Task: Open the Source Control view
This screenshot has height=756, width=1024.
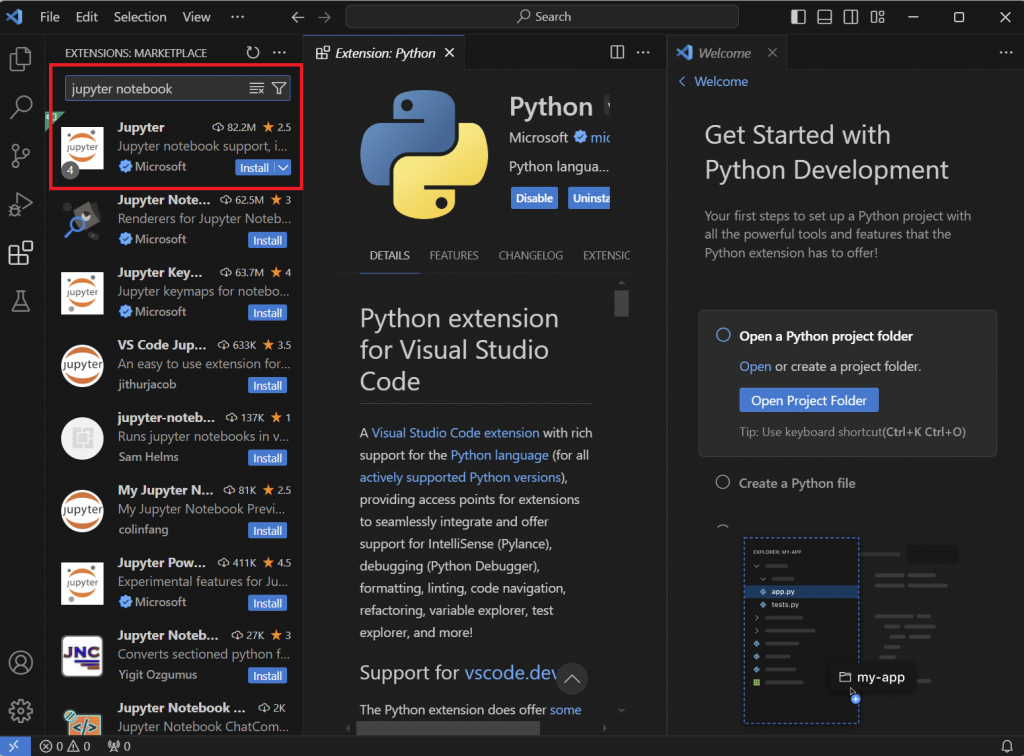Action: click(20, 156)
